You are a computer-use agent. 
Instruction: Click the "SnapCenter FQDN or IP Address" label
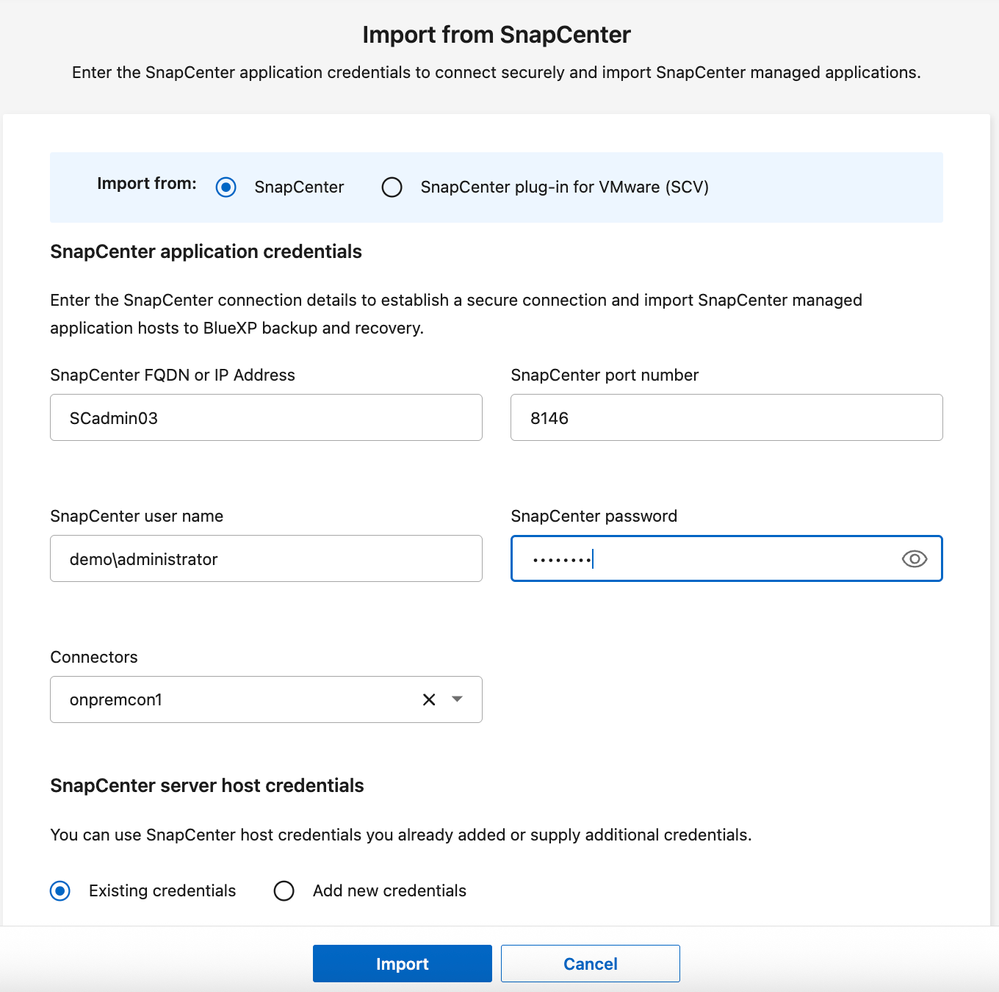point(173,375)
